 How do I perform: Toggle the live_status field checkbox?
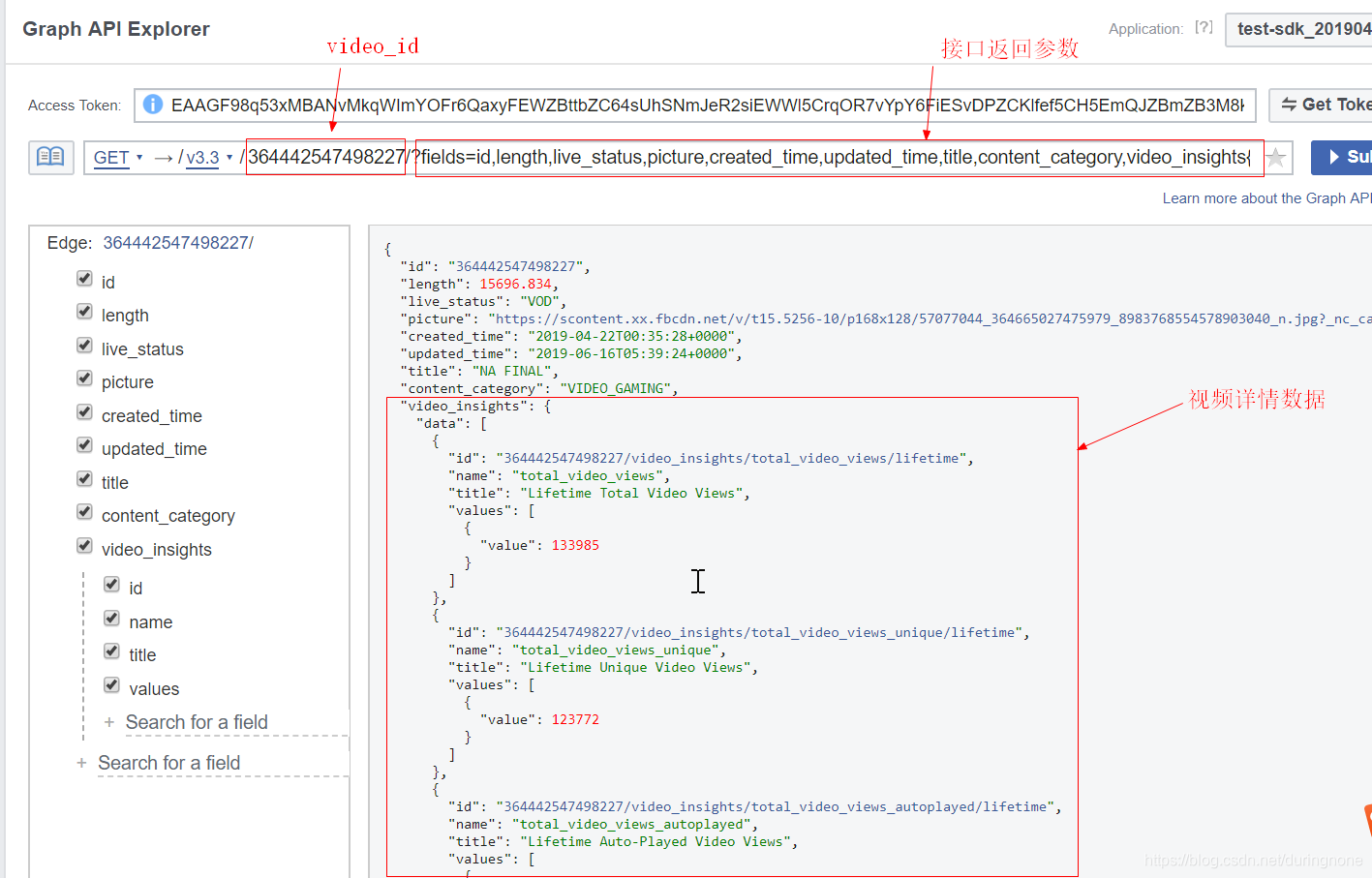[x=84, y=346]
